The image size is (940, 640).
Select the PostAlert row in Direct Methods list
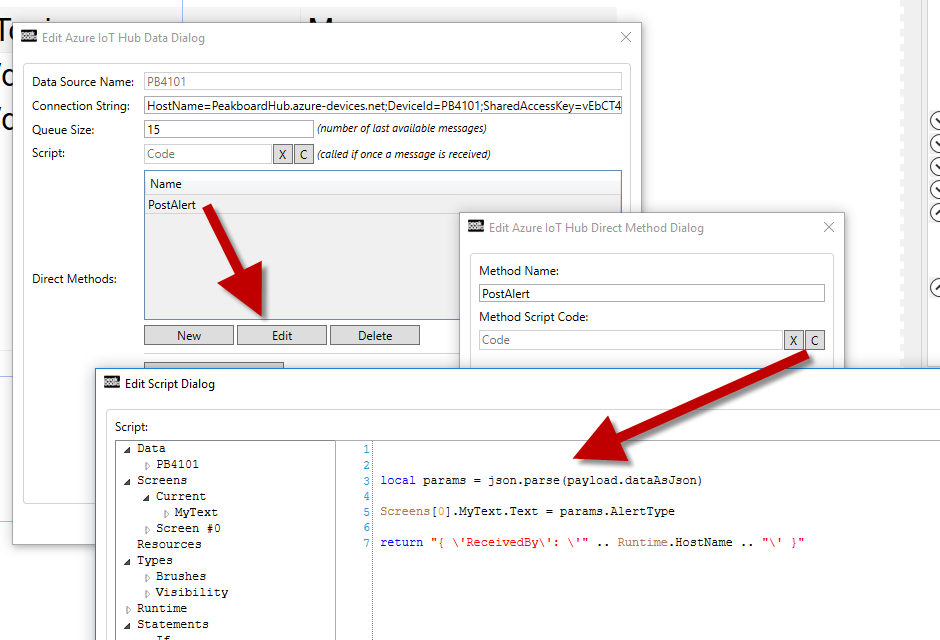382,204
